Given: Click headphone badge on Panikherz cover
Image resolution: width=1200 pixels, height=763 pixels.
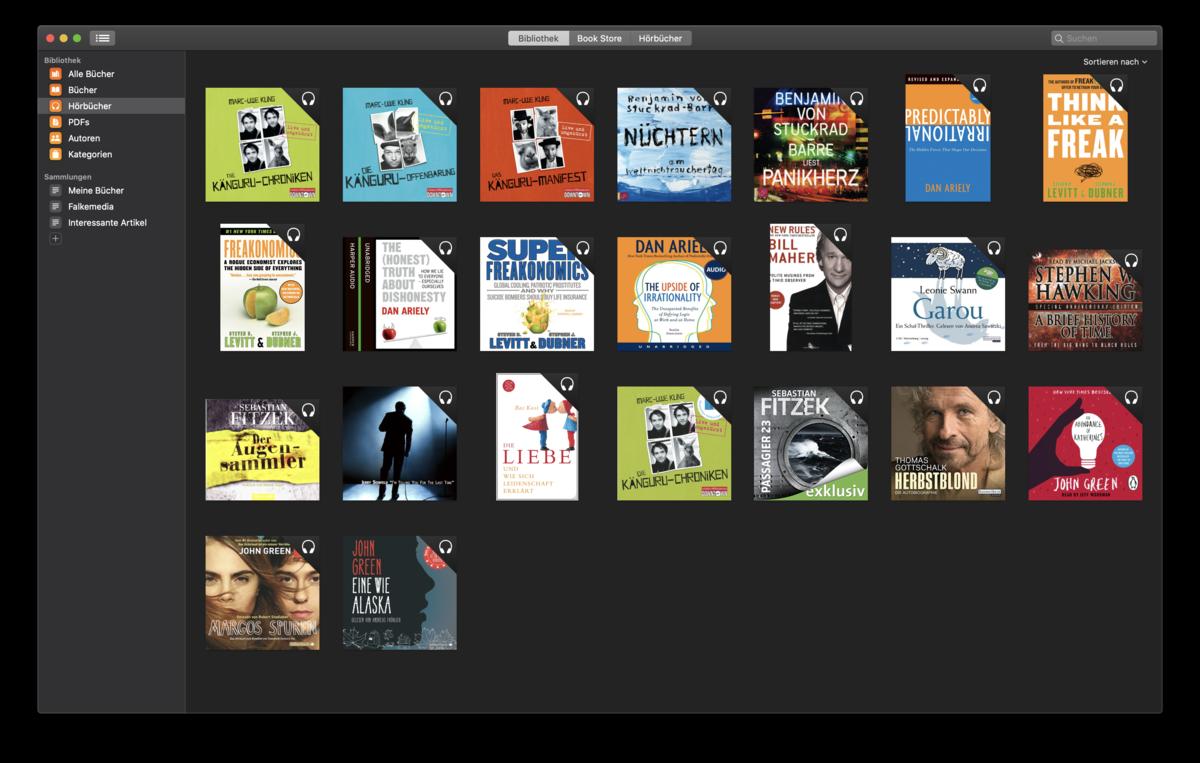Looking at the screenshot, I should 856,99.
